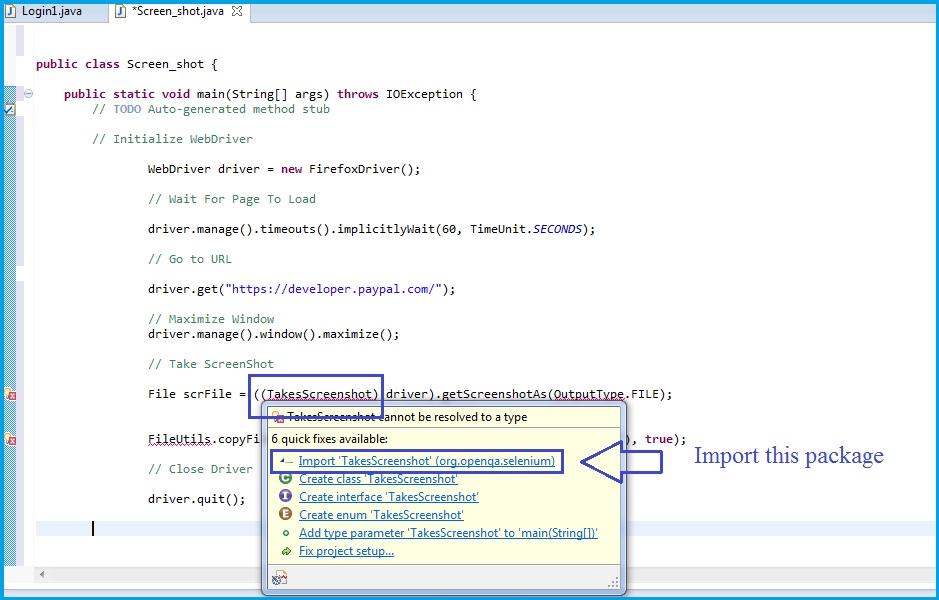This screenshot has width=939, height=600.
Task: Click the underlined OutputType text
Action: coord(589,394)
